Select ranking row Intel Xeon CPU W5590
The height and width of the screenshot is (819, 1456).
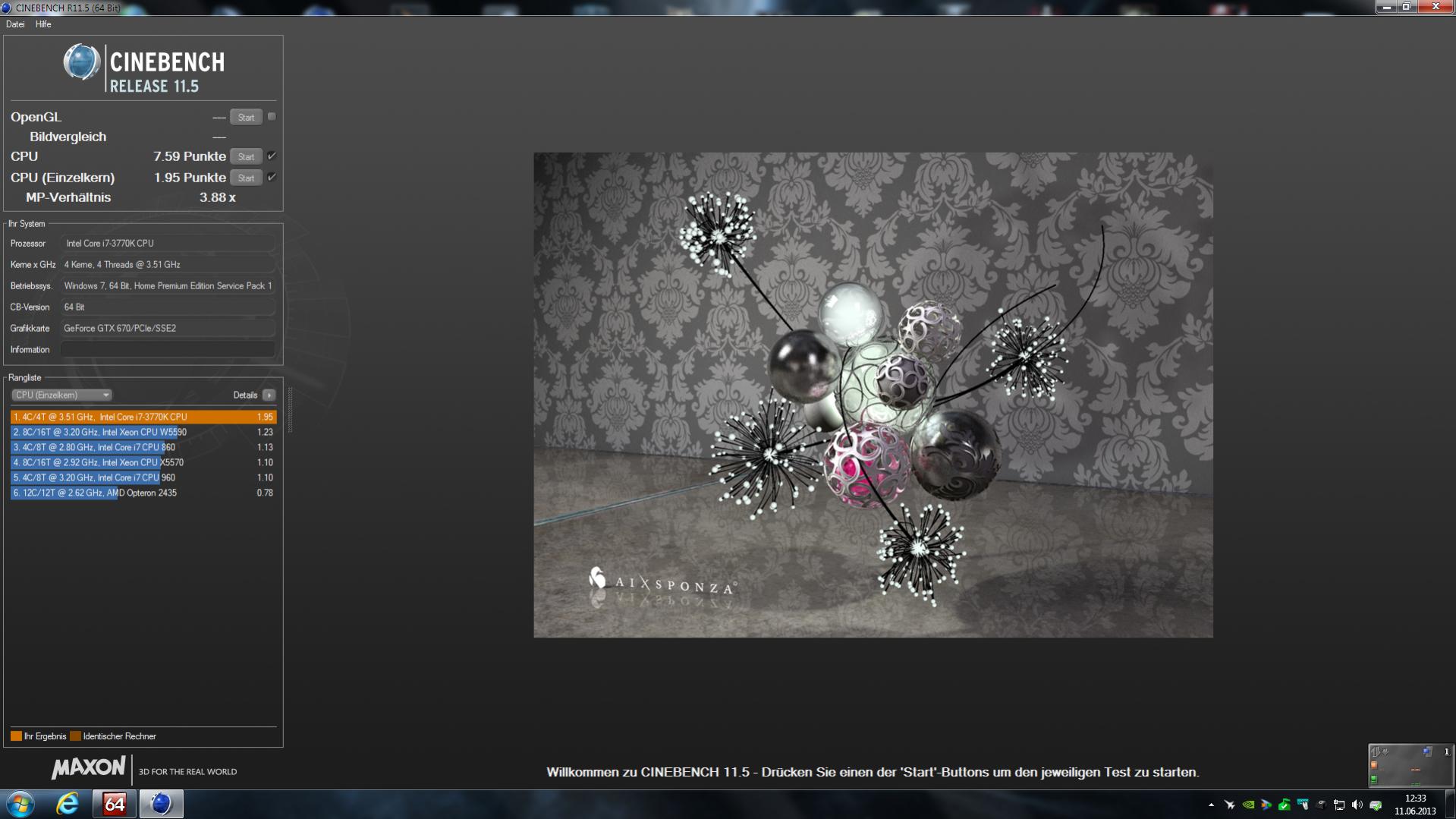pos(143,432)
